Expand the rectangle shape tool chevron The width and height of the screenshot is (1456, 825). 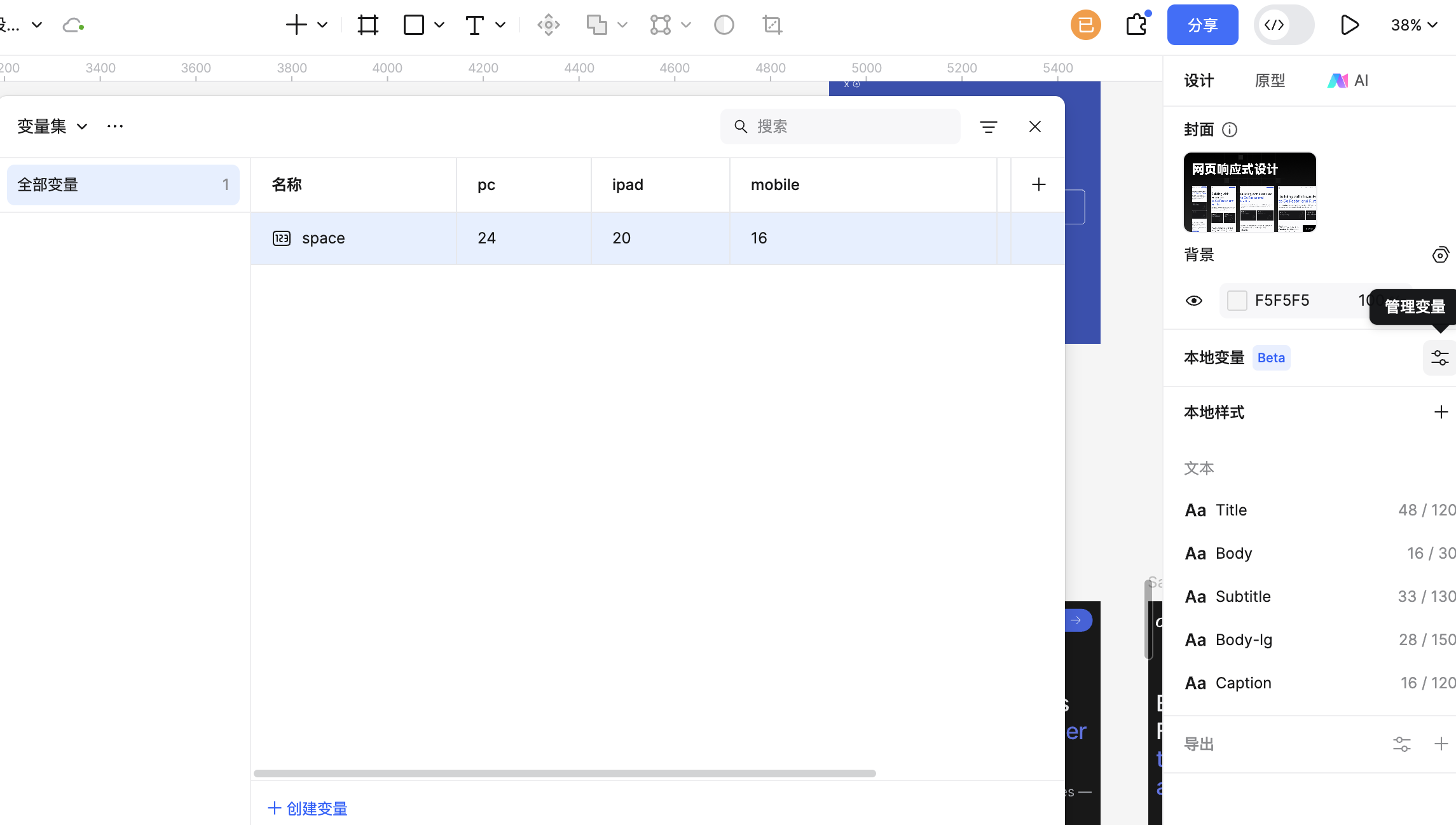(x=439, y=25)
